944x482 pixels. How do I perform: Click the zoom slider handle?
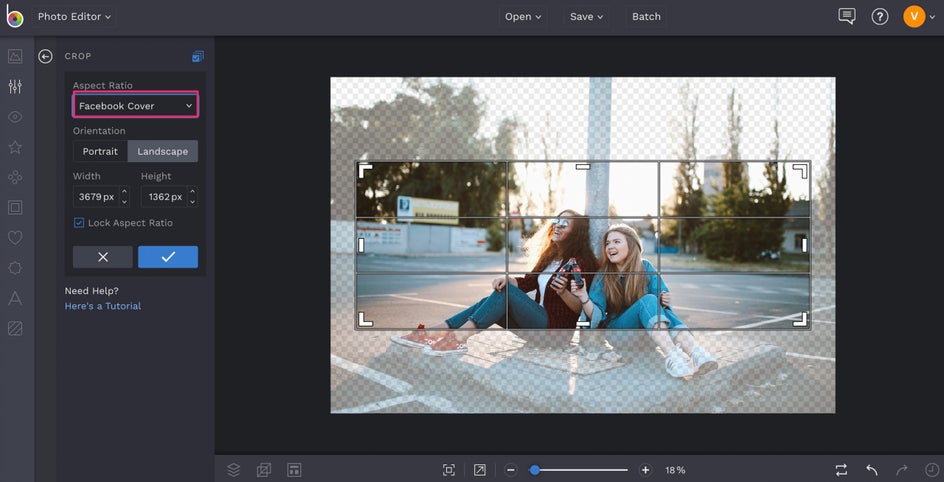(535, 470)
